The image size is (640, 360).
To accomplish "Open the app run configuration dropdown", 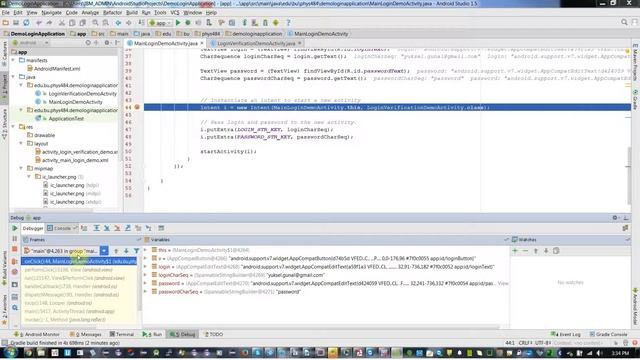I will 160,23.
